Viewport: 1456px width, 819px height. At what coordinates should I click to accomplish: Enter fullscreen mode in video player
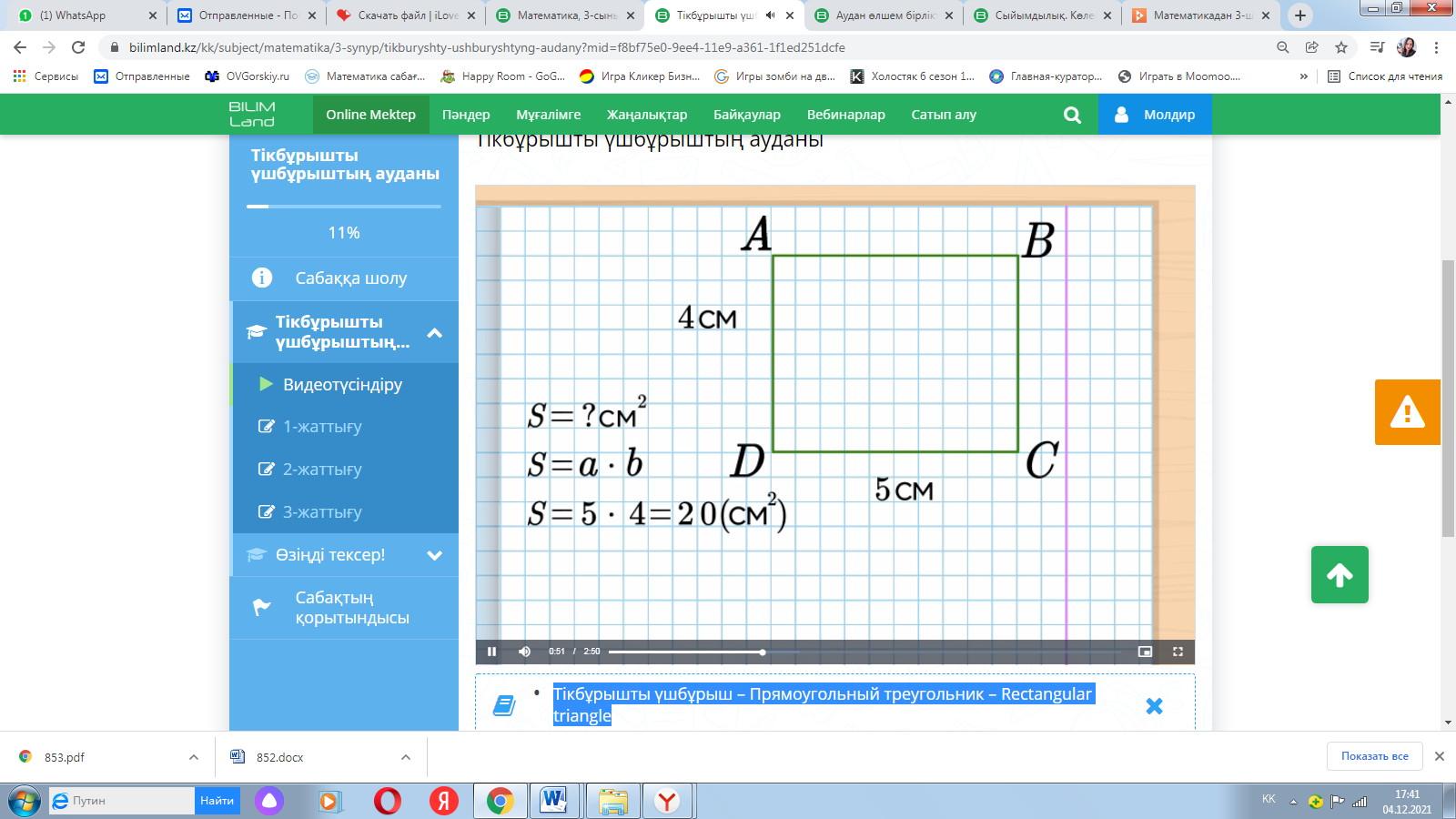pyautogui.click(x=1178, y=652)
